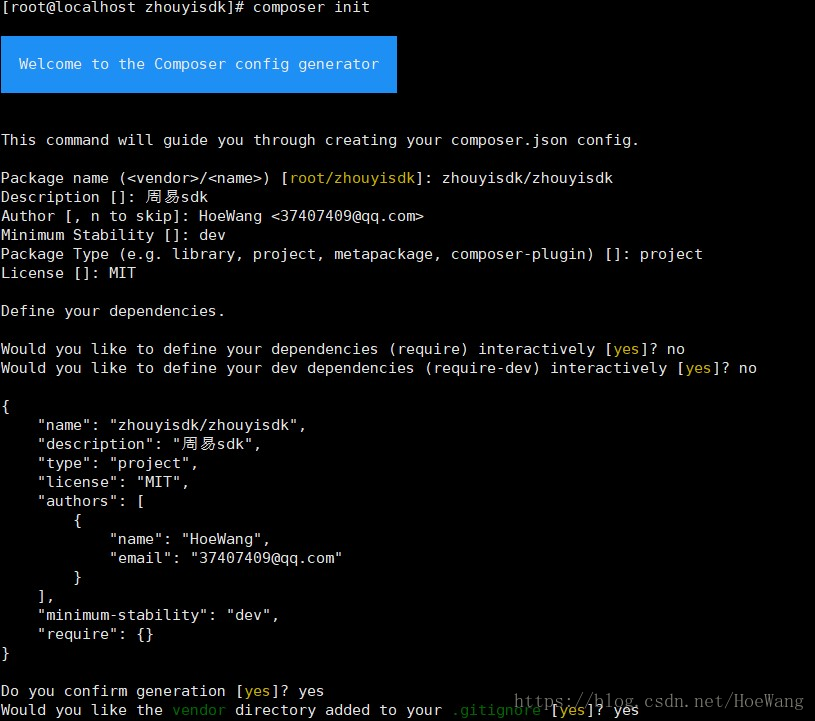The image size is (815, 721).
Task: Click the 'Description []:' prompt line
Action: pos(104,198)
